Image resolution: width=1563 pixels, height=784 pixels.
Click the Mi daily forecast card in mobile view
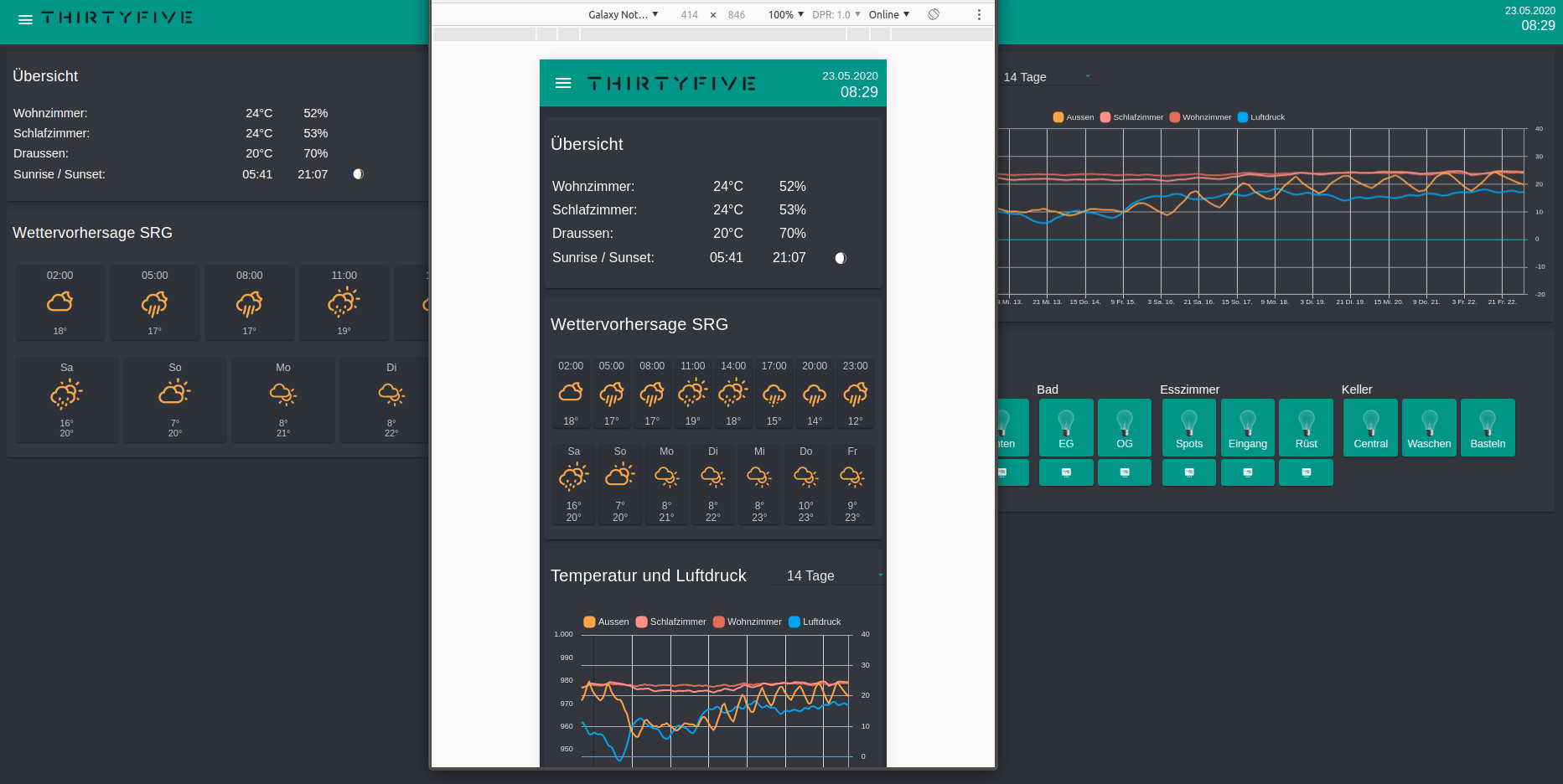click(759, 484)
